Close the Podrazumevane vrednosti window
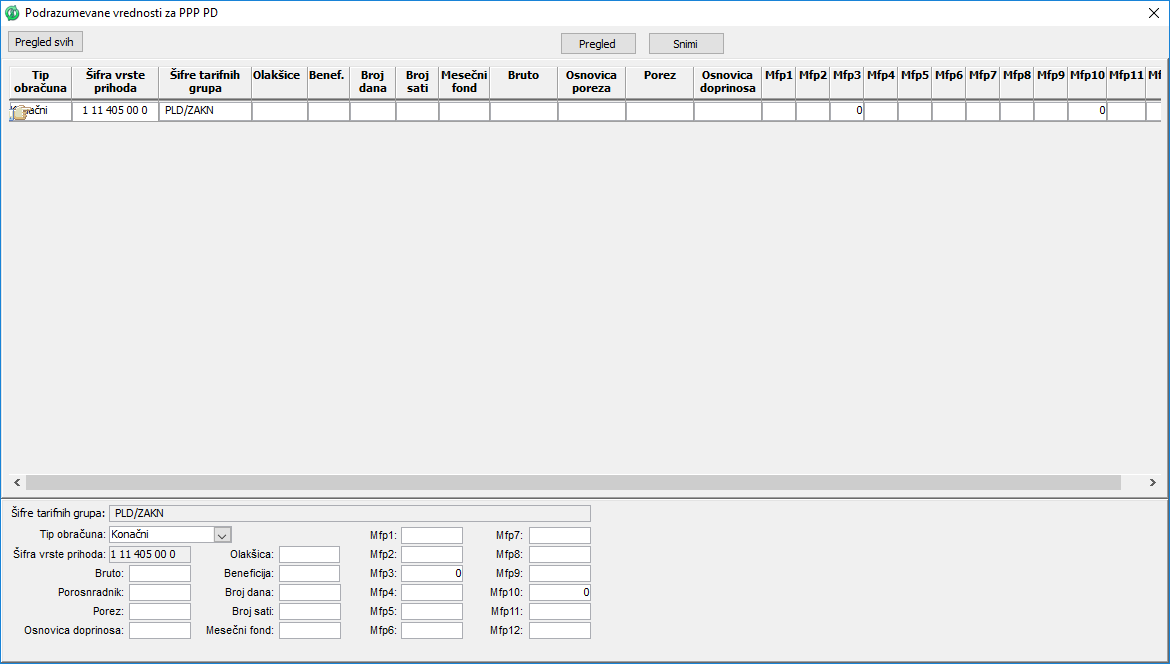 coord(1153,14)
